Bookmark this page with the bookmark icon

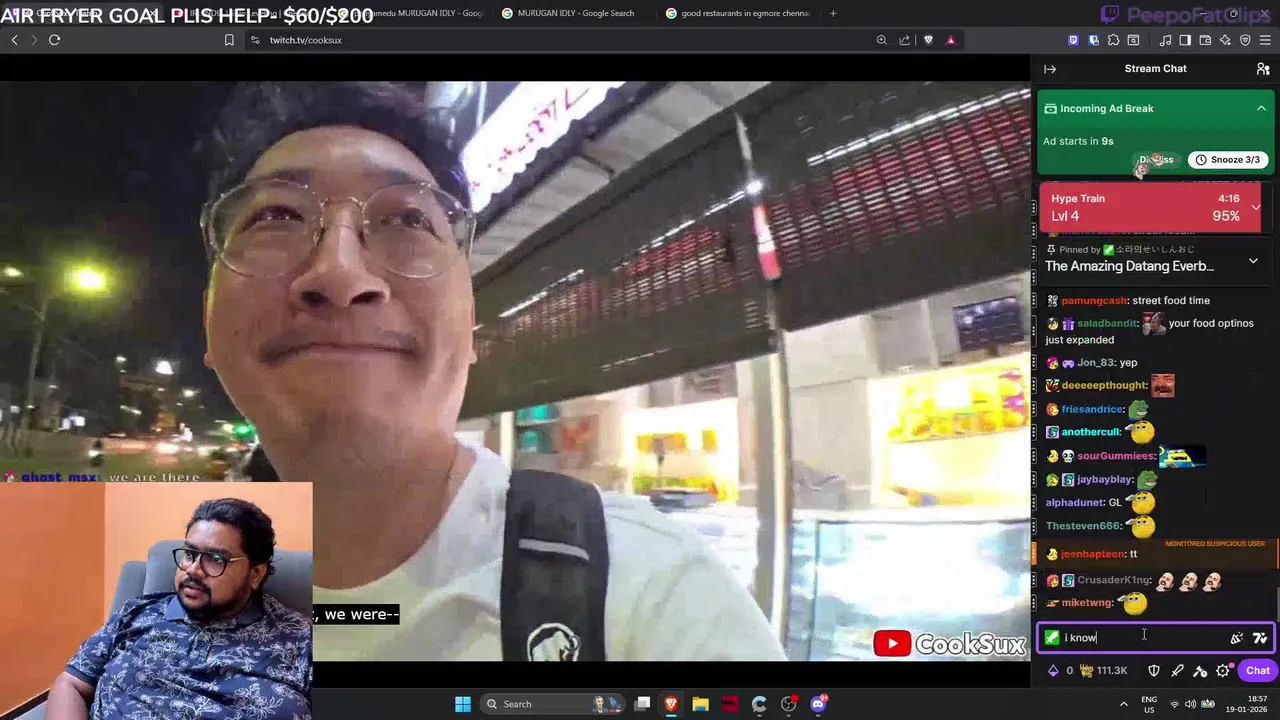pyautogui.click(x=229, y=40)
